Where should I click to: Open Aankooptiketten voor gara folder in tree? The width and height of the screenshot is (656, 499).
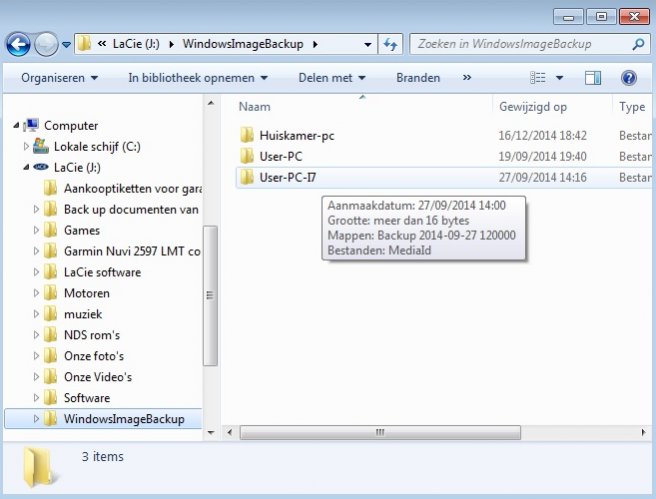coord(133,189)
